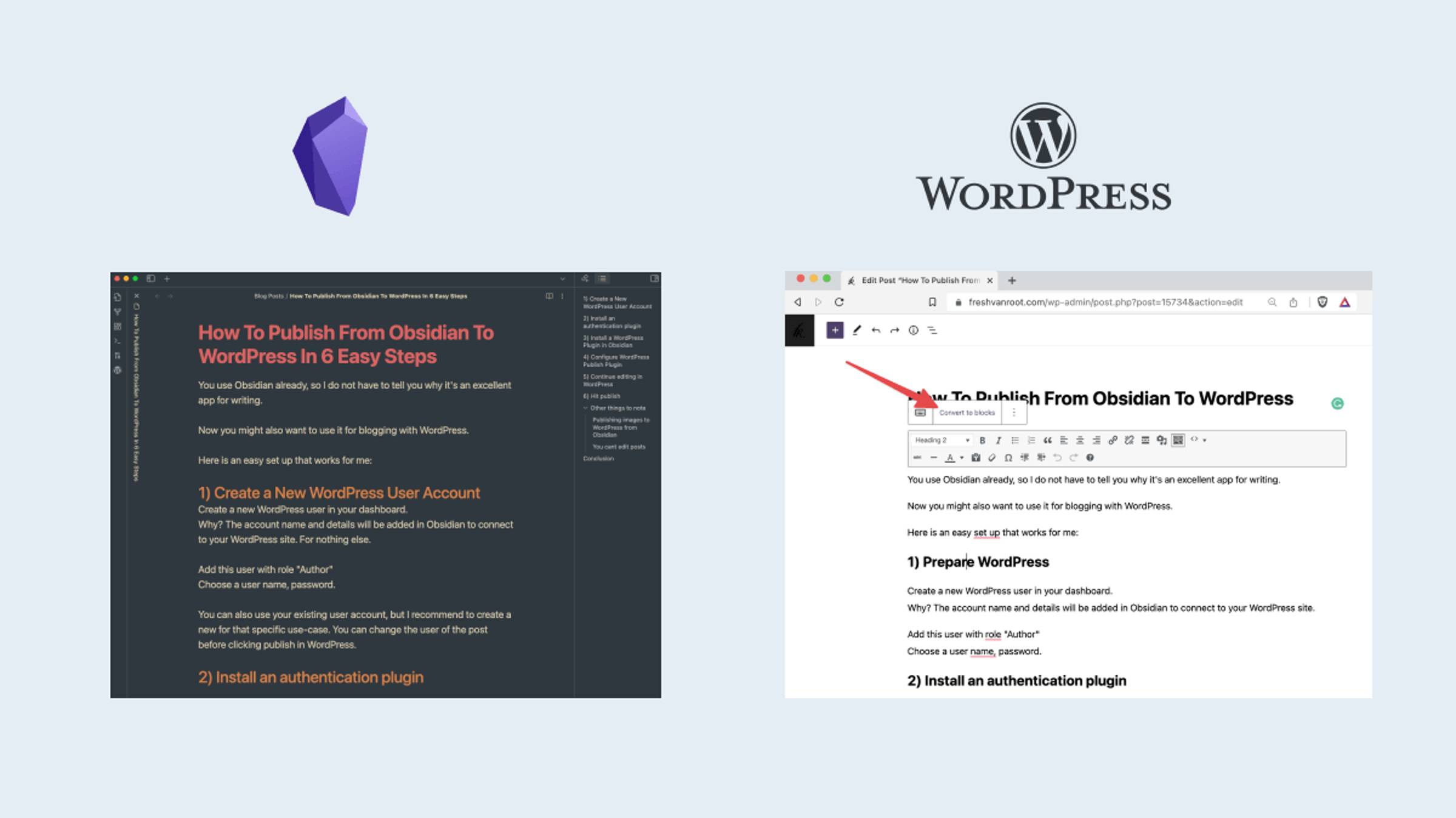Click WordPress publish ribbon icon in Obsidian
The image size is (1456, 818).
pos(118,370)
